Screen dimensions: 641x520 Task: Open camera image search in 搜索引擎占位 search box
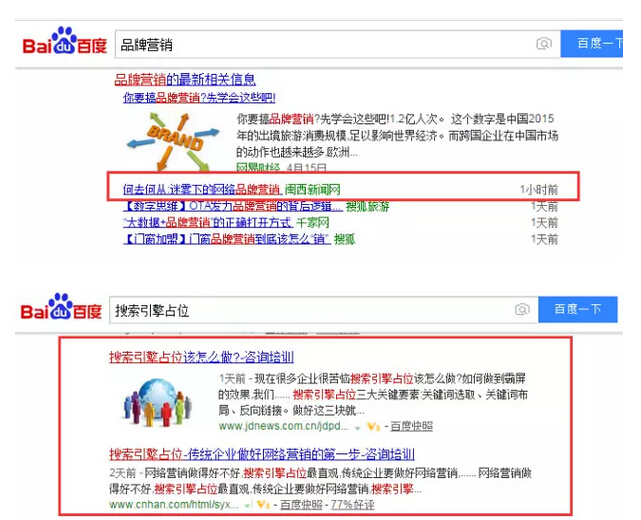pyautogui.click(x=522, y=309)
